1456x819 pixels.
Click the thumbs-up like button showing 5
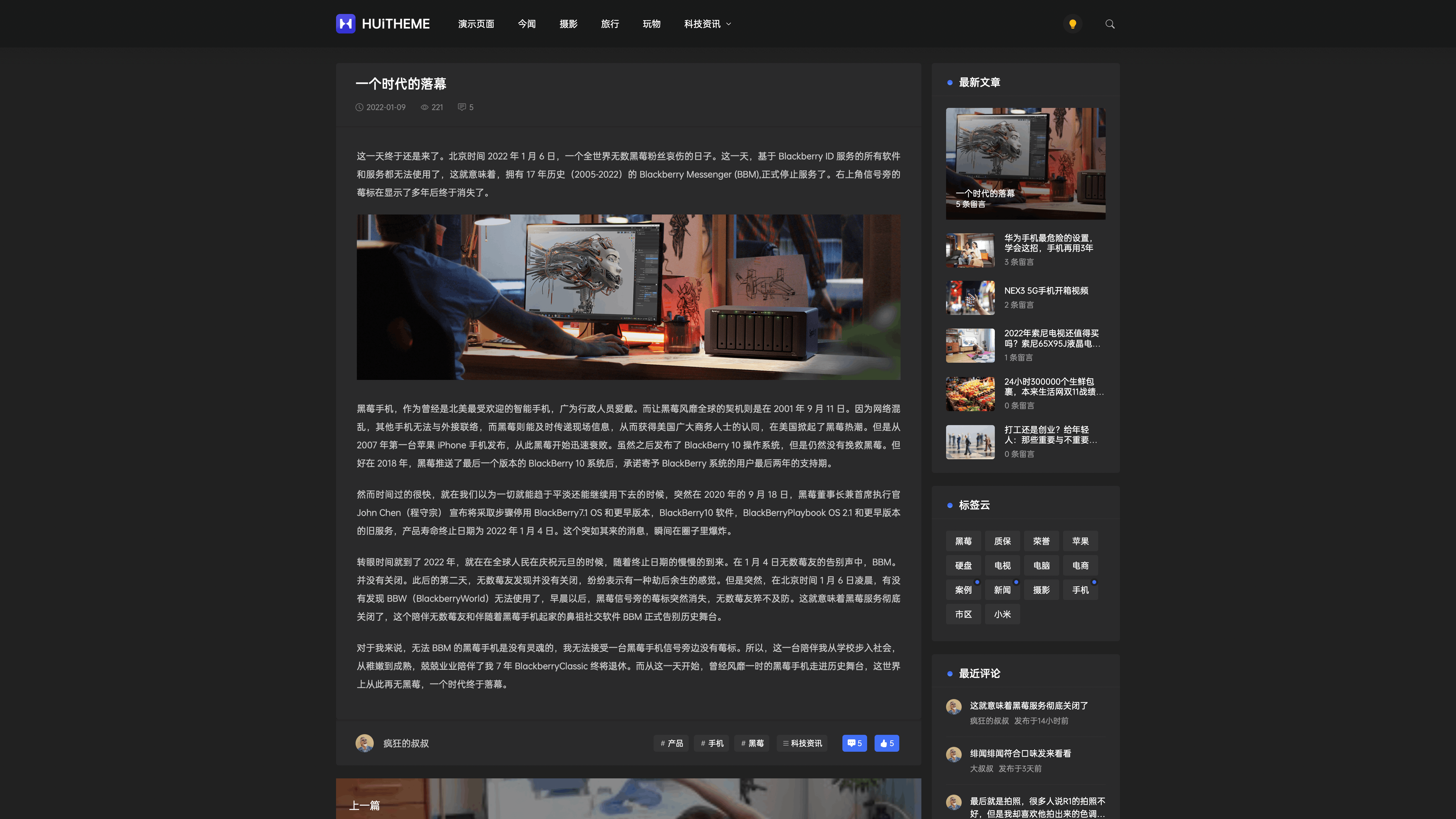pyautogui.click(x=886, y=743)
